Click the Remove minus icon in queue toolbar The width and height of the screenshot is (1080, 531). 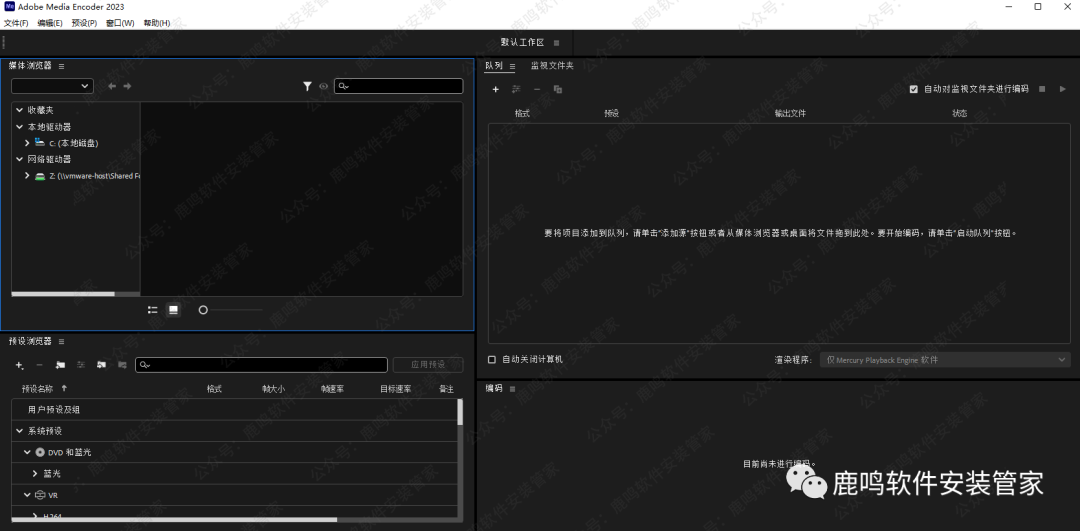pos(537,90)
